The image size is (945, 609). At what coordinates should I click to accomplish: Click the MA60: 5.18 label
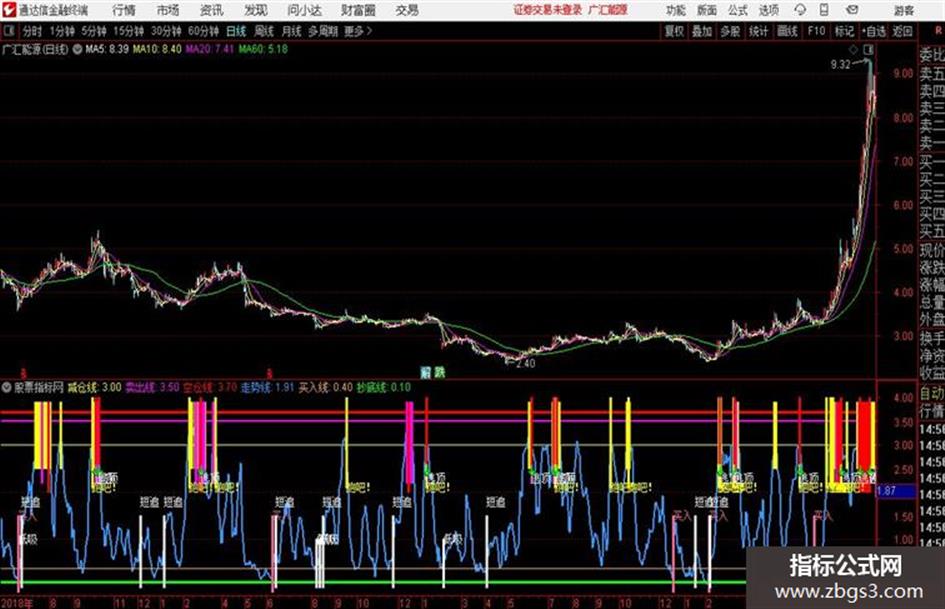[x=263, y=49]
